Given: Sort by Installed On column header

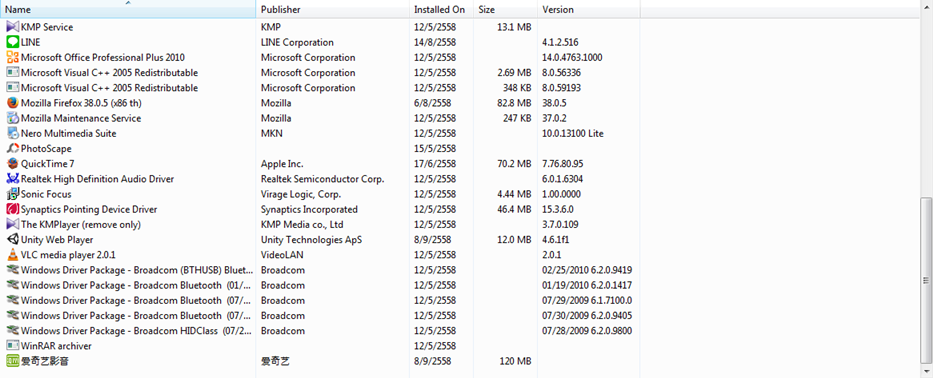Looking at the screenshot, I should 442,10.
